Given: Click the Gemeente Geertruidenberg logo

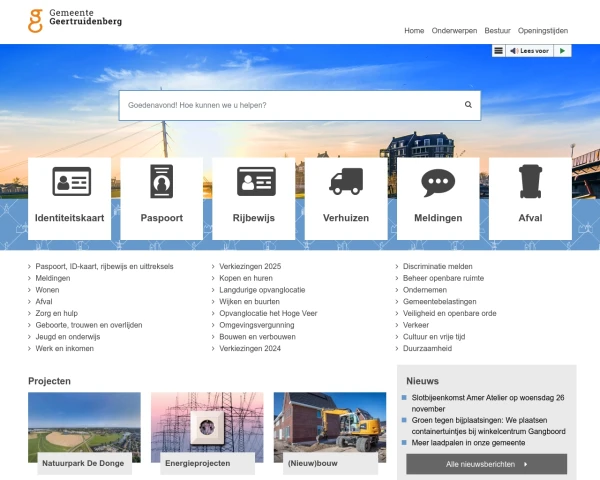Looking at the screenshot, I should [x=75, y=21].
